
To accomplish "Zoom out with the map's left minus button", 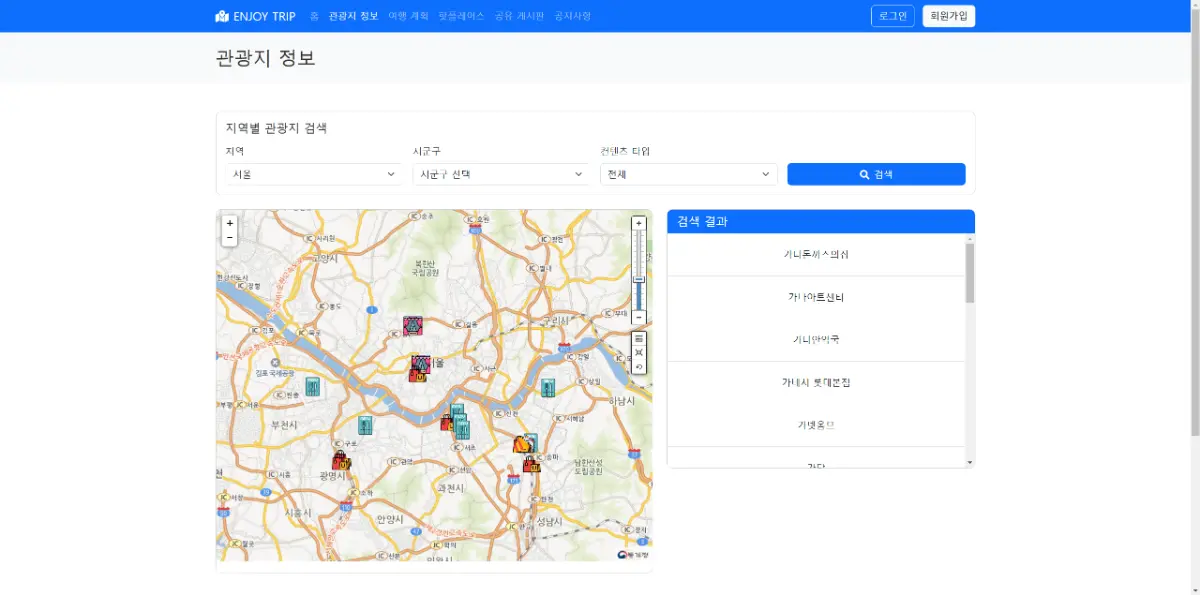I will pyautogui.click(x=230, y=238).
